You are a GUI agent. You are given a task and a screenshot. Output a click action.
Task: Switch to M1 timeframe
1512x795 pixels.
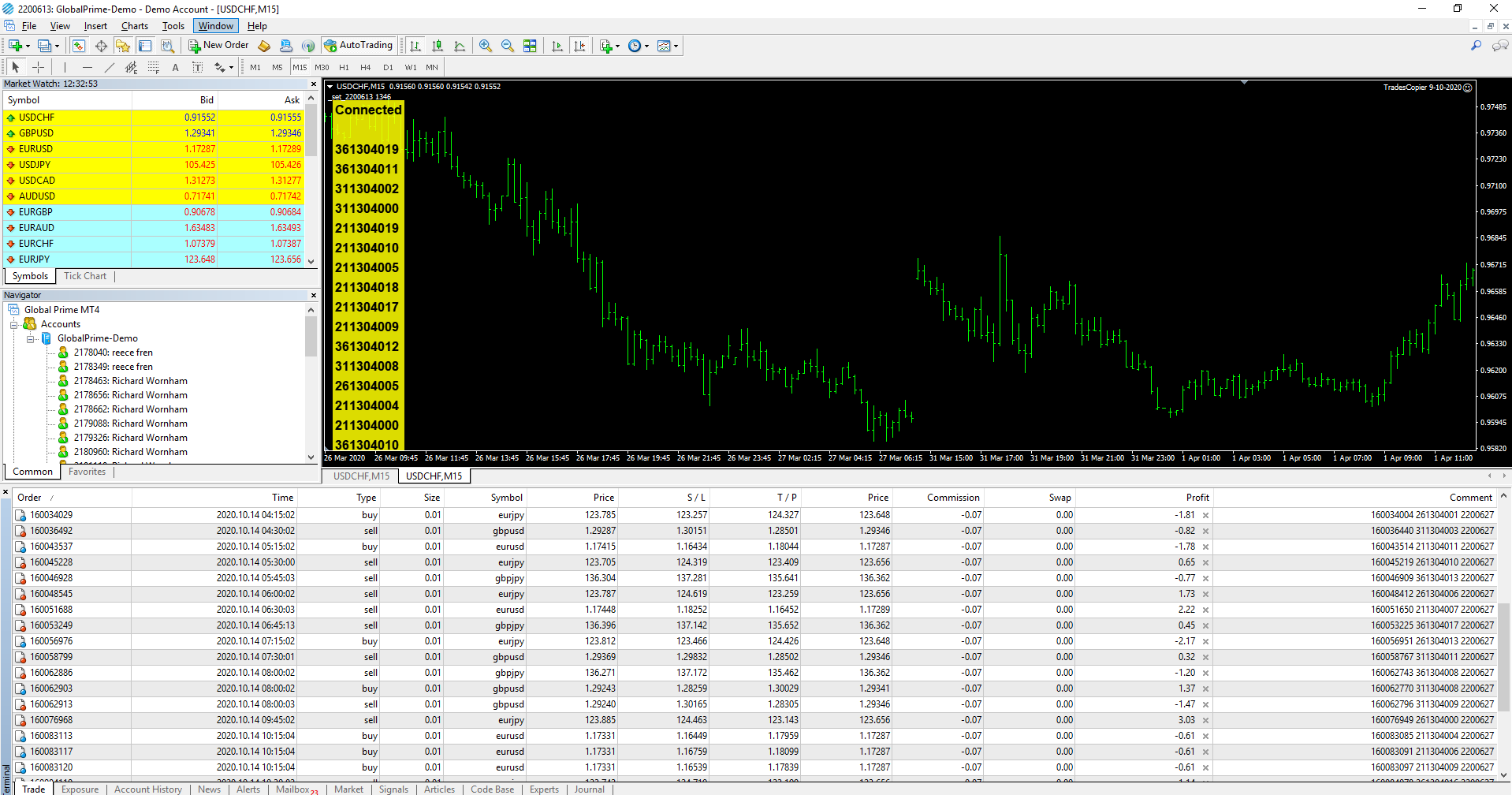pyautogui.click(x=255, y=67)
